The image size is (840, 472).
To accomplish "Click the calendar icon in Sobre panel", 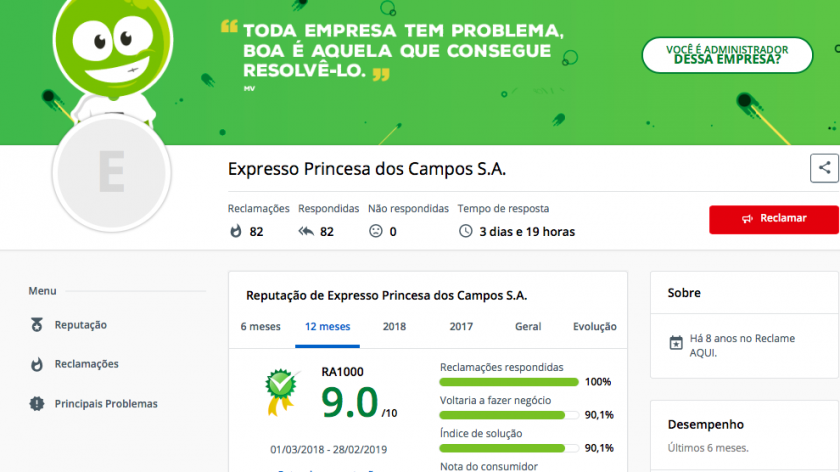I will click(676, 342).
